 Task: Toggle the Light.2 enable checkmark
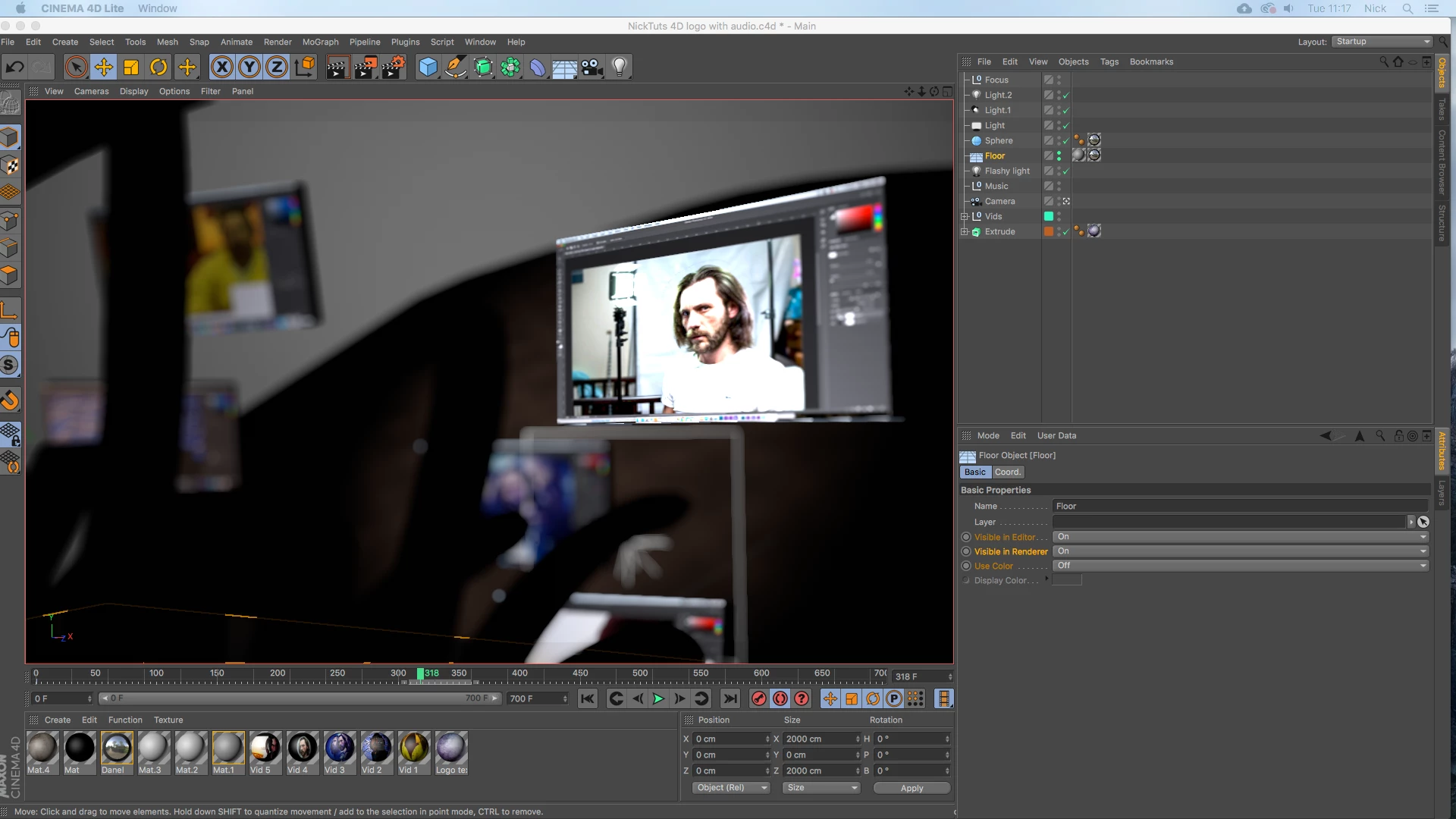pos(1065,96)
